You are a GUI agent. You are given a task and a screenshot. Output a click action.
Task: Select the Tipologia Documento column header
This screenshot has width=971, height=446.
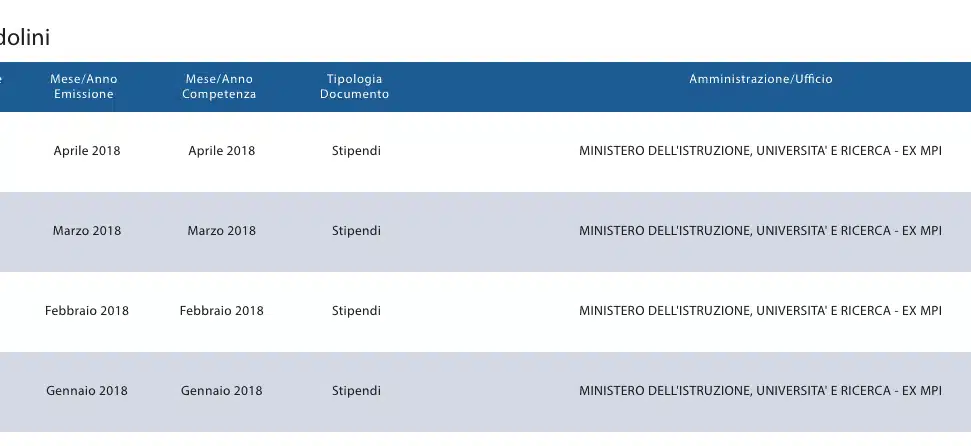coord(355,87)
